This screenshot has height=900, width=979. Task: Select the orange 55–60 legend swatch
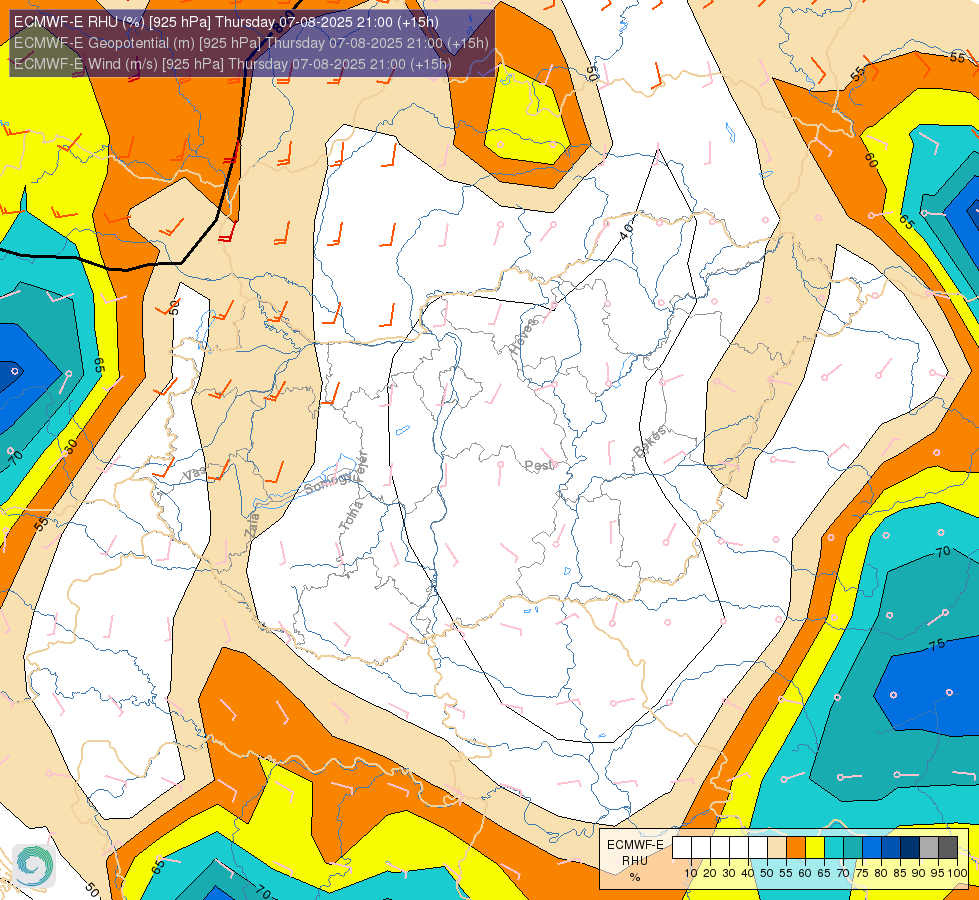pyautogui.click(x=796, y=848)
